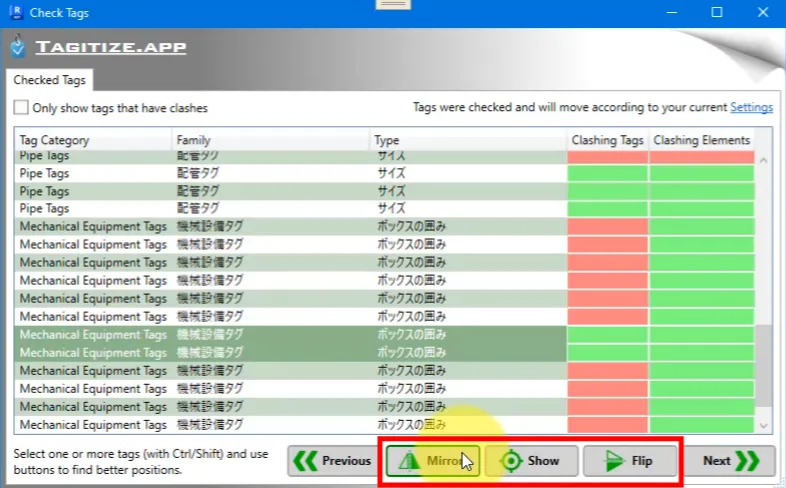Click the Flip button
The image size is (786, 488).
(x=630, y=461)
